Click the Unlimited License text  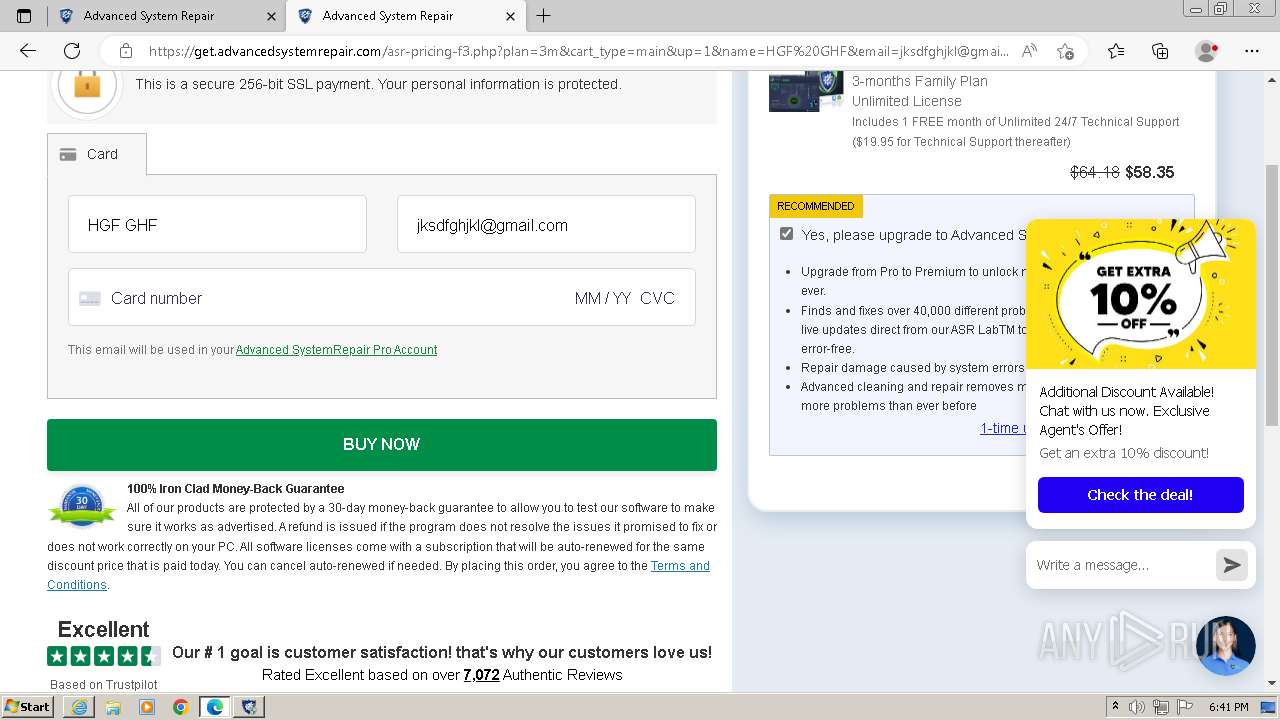(x=907, y=101)
